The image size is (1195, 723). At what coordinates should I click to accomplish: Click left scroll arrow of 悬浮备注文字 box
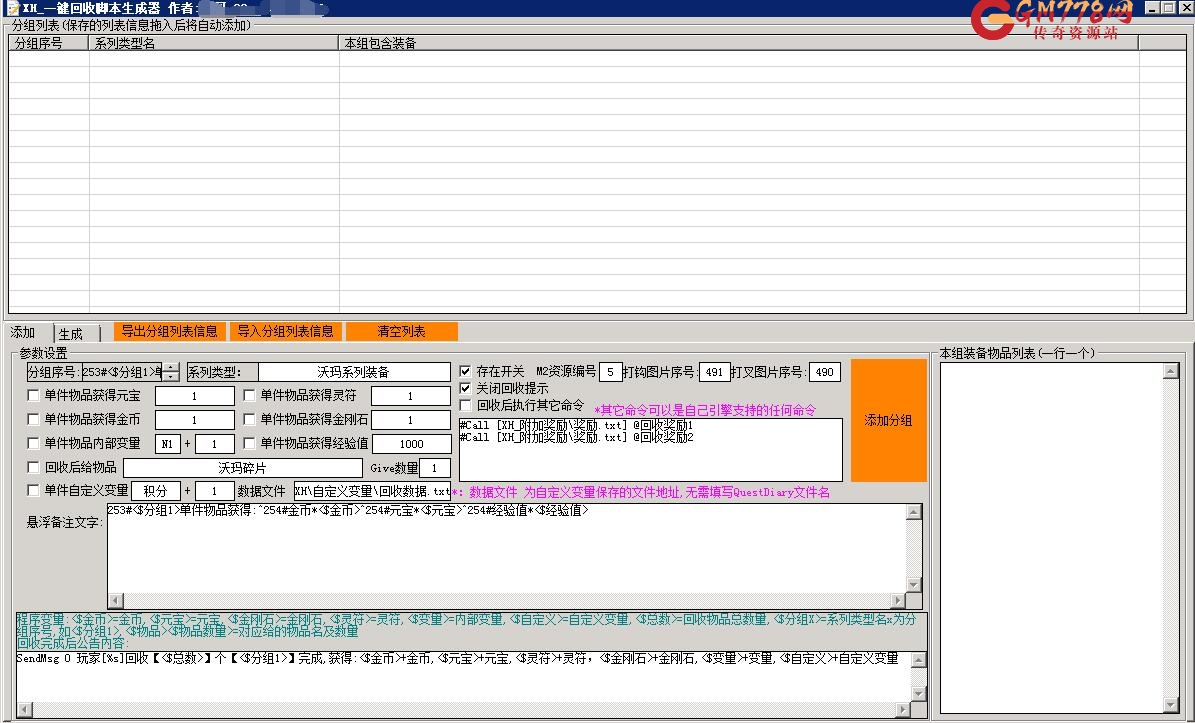[115, 601]
